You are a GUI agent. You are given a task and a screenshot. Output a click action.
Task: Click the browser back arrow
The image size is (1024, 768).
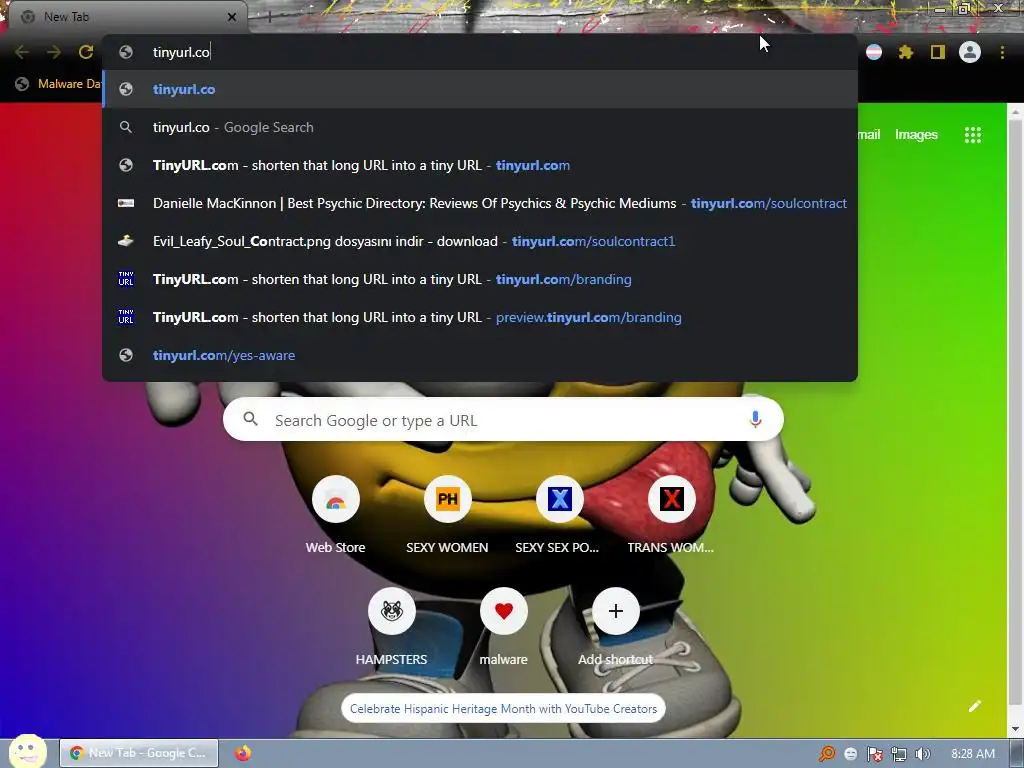coord(22,52)
